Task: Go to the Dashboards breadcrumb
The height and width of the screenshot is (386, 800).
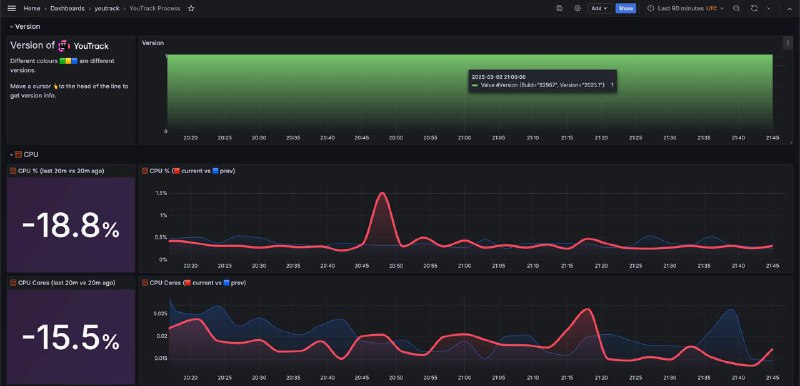Action: click(67, 8)
